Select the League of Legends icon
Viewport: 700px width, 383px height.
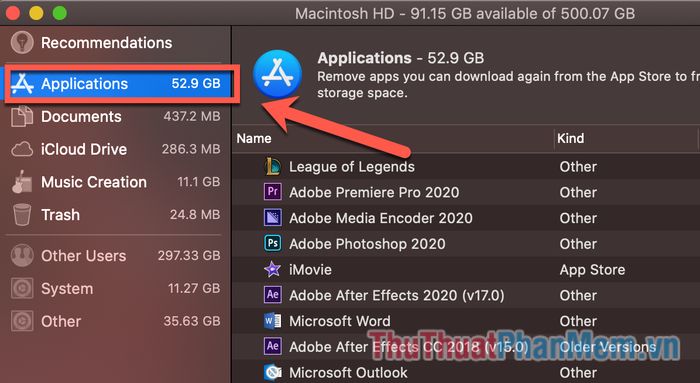click(x=272, y=167)
